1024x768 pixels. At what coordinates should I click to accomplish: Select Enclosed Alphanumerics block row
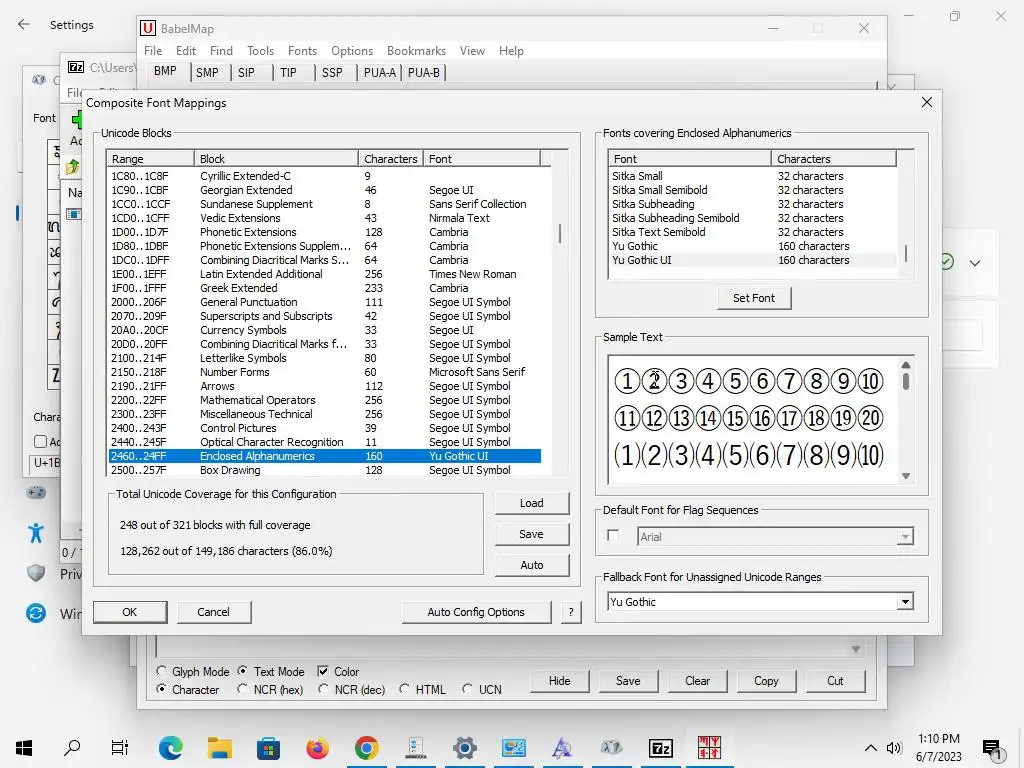325,456
